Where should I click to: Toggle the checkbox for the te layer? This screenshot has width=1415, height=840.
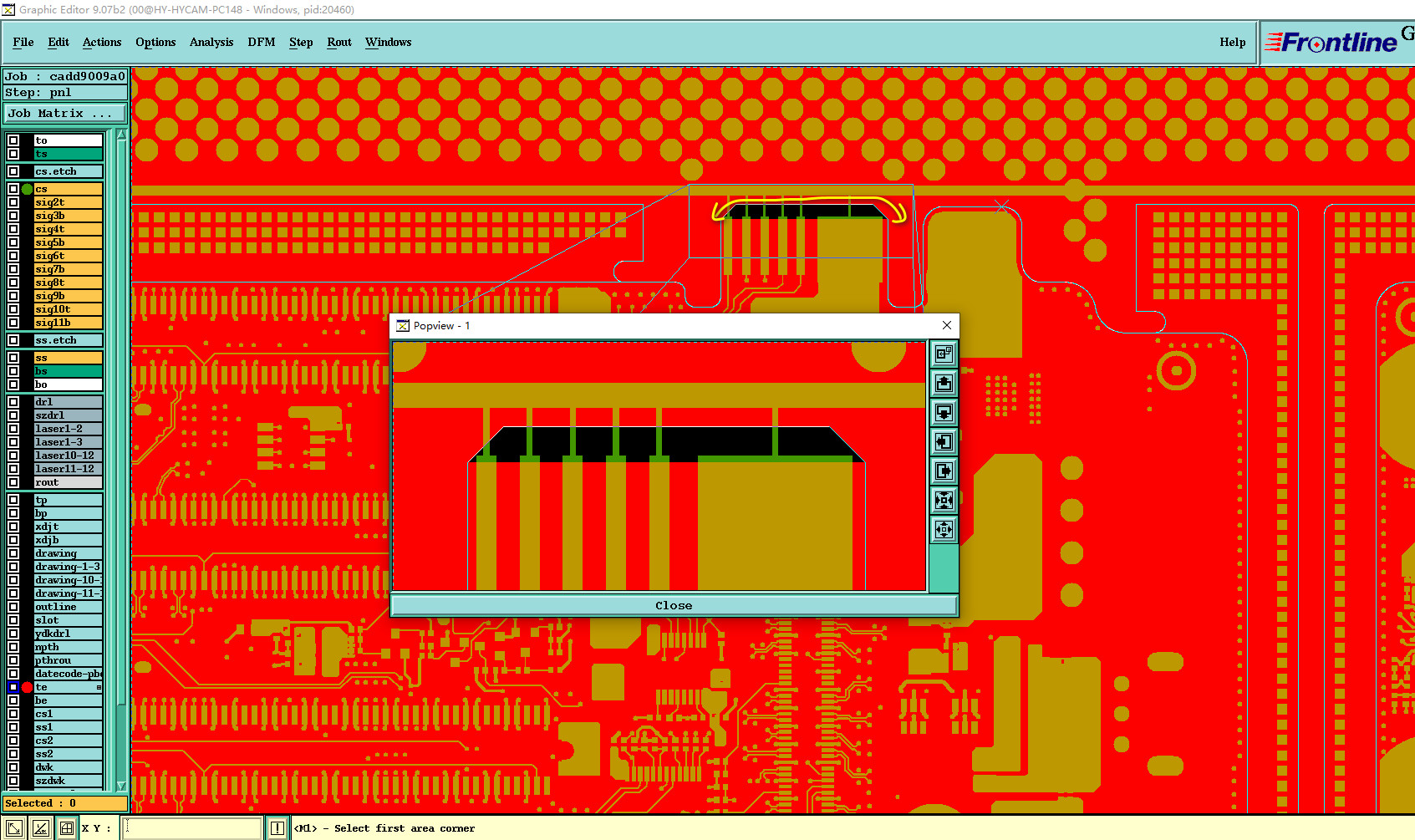coord(13,687)
